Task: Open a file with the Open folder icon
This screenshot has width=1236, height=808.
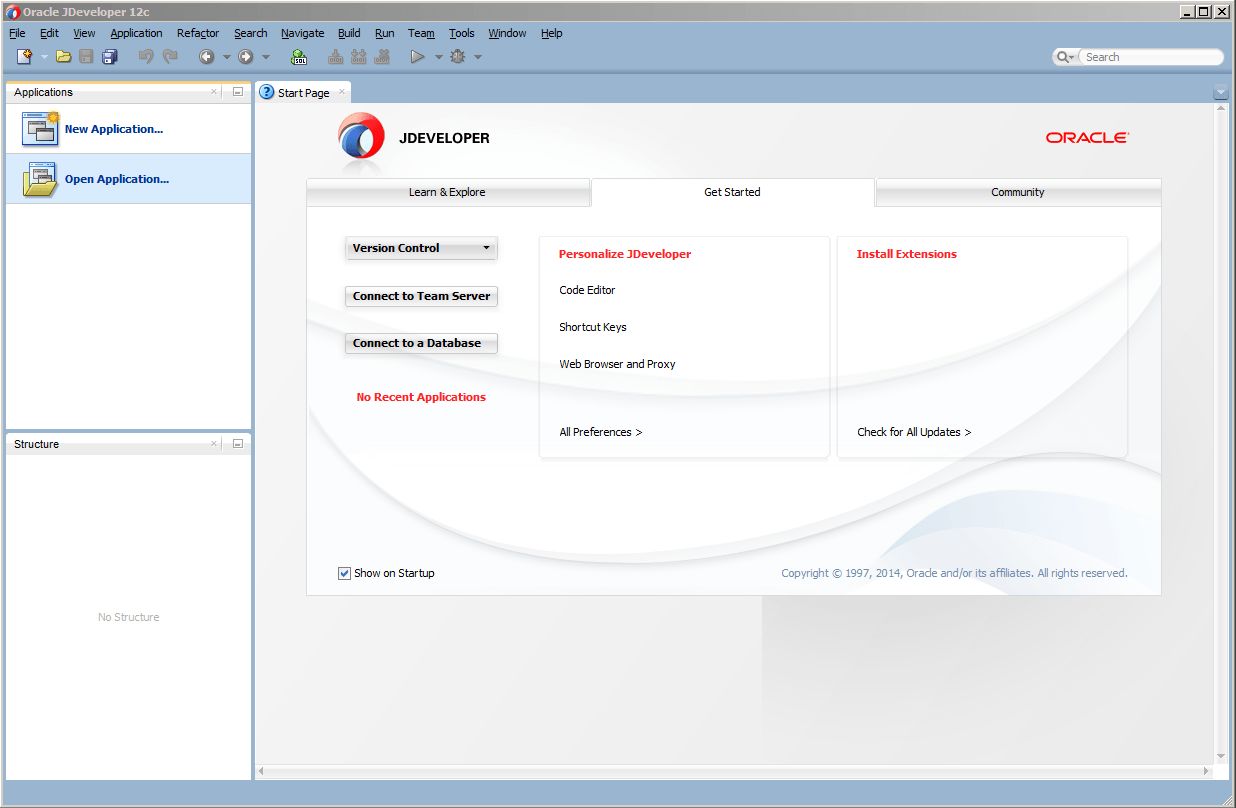Action: coord(62,57)
